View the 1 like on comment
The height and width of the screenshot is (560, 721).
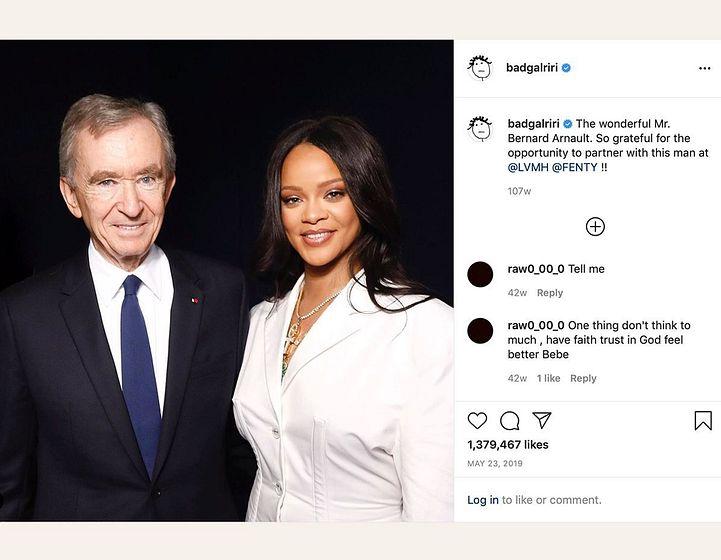point(548,379)
